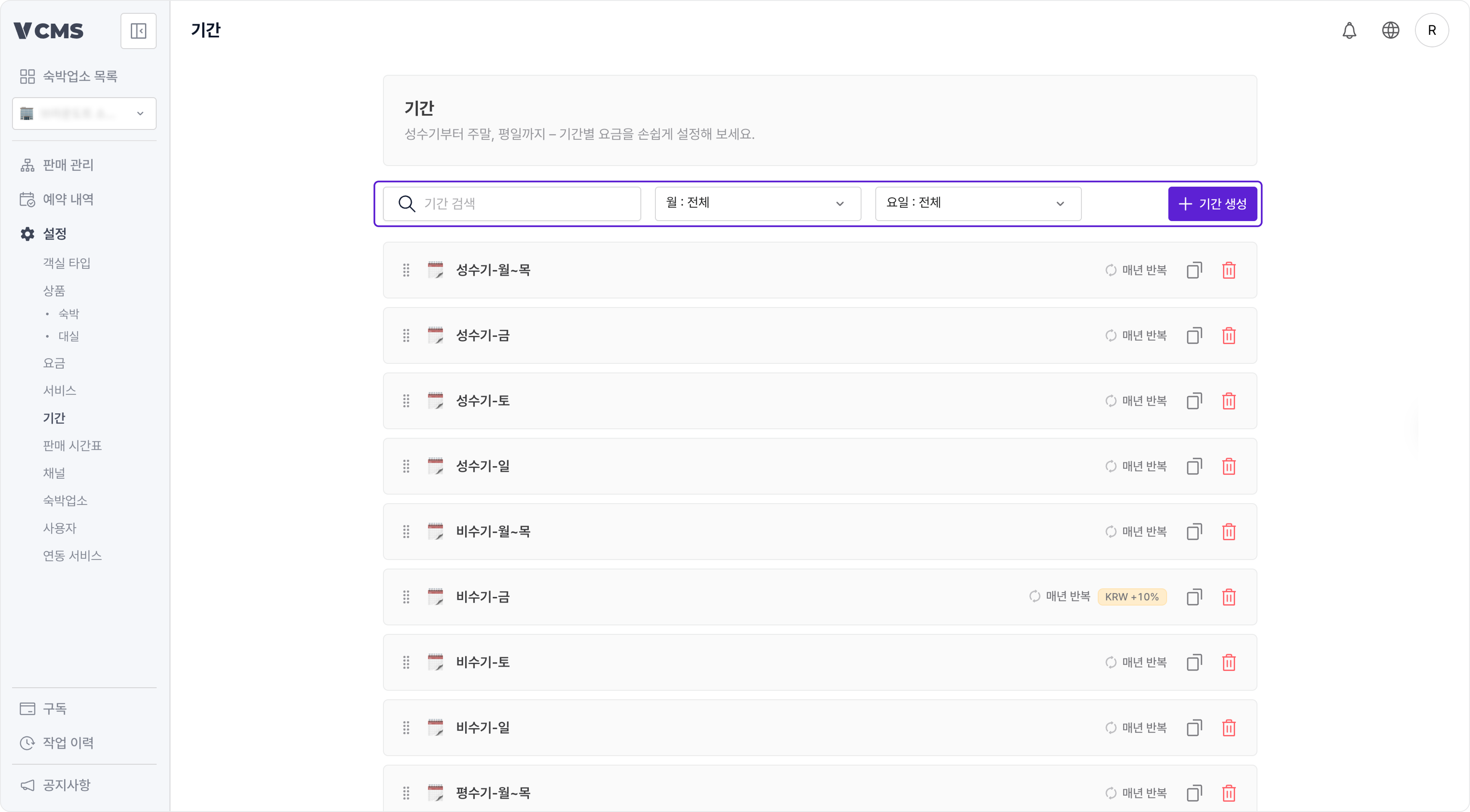Screen dimensions: 1470x812
Task: Go to 판매 시간표 menu item
Action: tap(71, 445)
